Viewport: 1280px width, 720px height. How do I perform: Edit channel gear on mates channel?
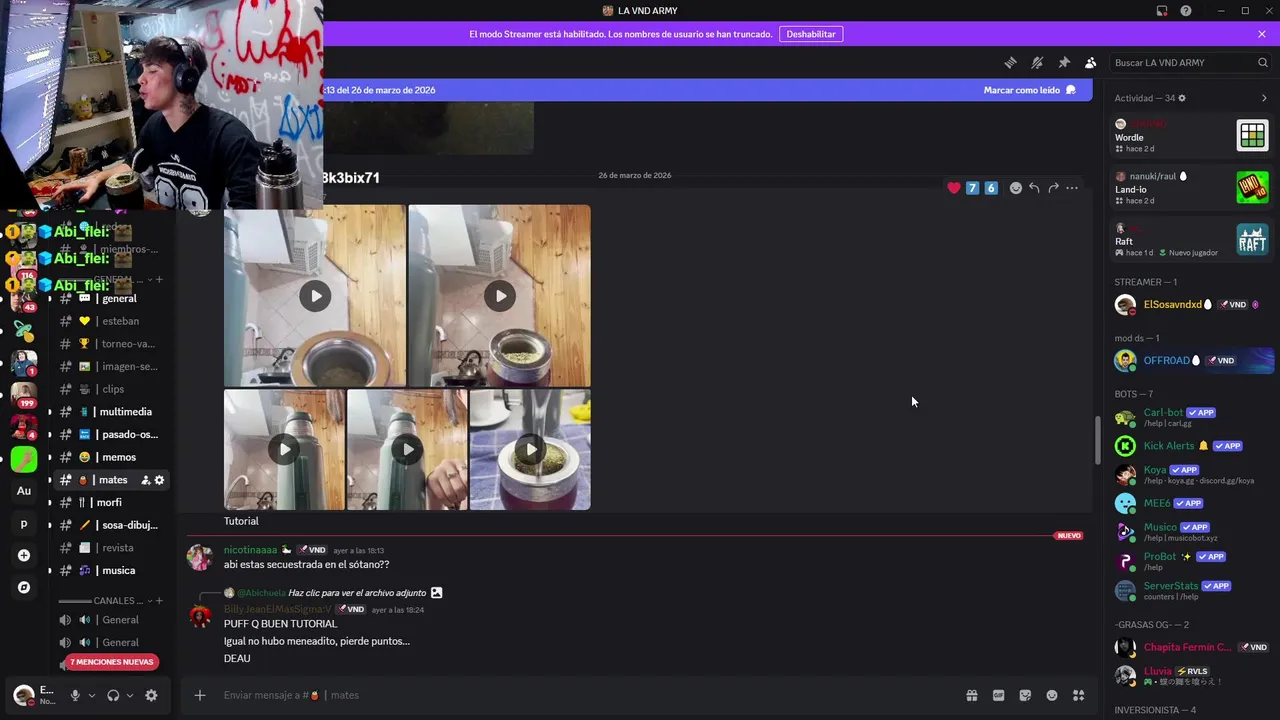pos(159,480)
